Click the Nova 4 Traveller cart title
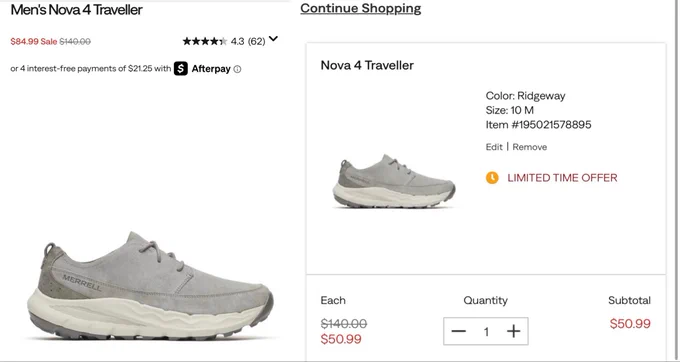Screen dimensions: 680x362 point(367,65)
